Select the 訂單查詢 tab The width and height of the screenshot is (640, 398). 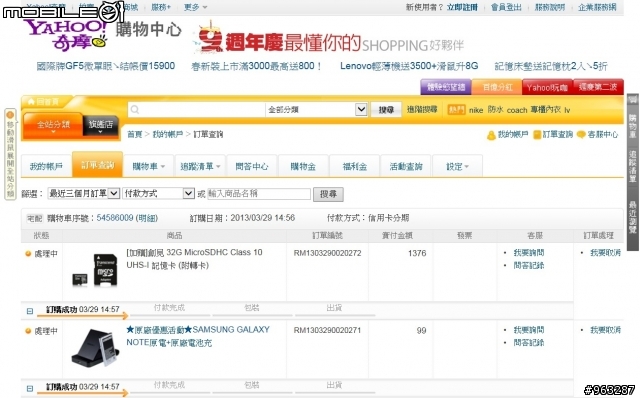[x=98, y=165]
